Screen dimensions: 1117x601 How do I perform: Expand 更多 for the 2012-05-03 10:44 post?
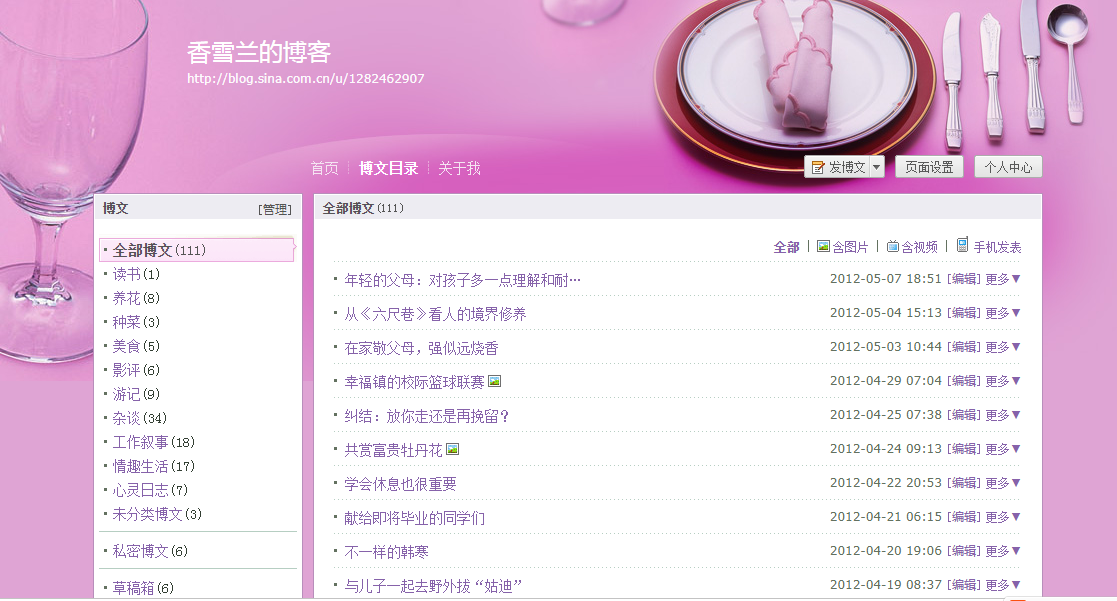1003,347
